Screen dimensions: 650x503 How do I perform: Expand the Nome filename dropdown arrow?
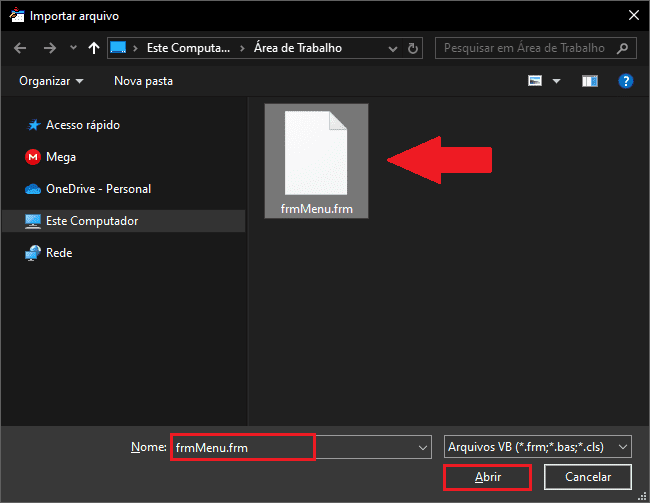tap(423, 446)
